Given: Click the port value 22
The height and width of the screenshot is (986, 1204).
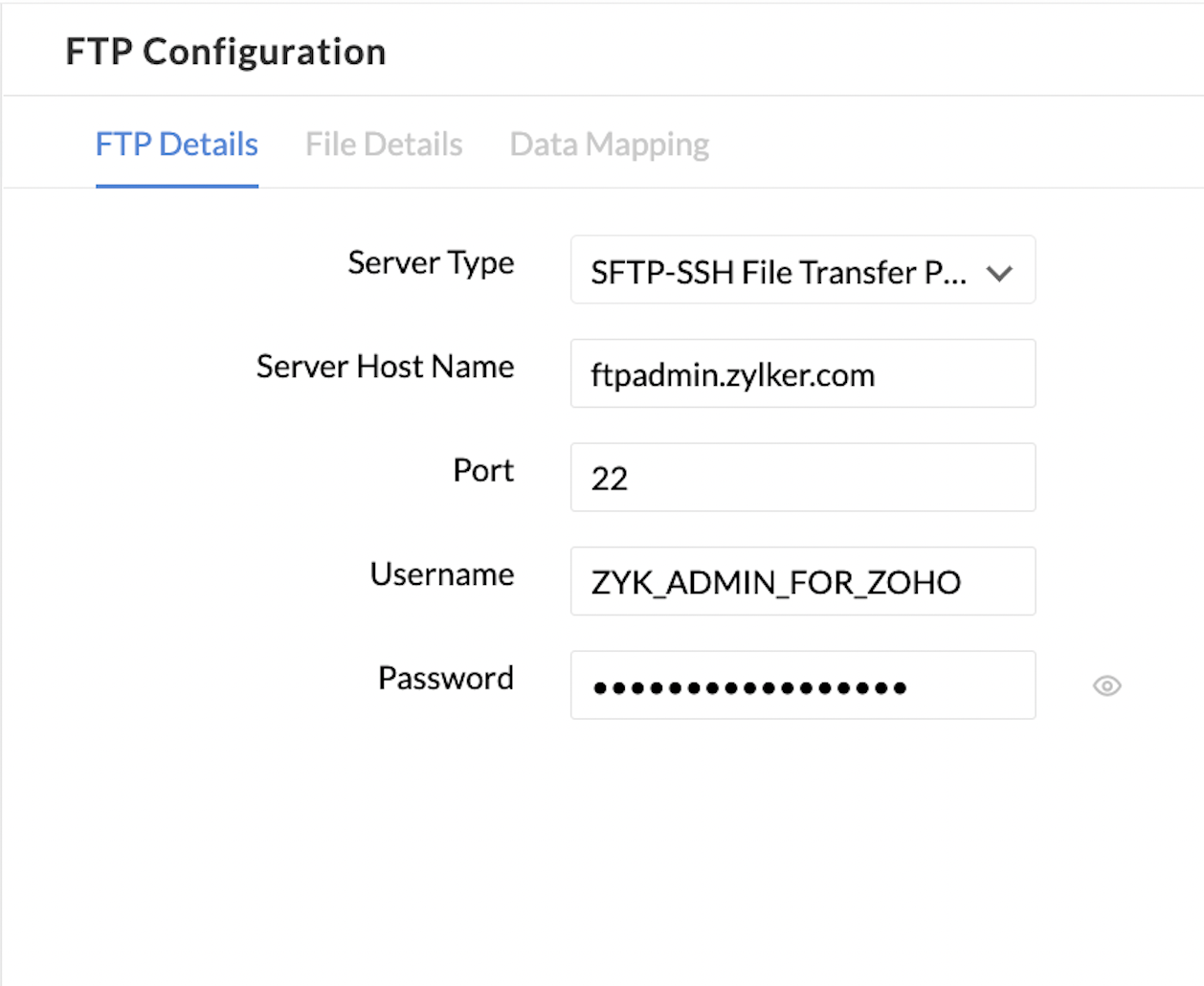Looking at the screenshot, I should [610, 479].
